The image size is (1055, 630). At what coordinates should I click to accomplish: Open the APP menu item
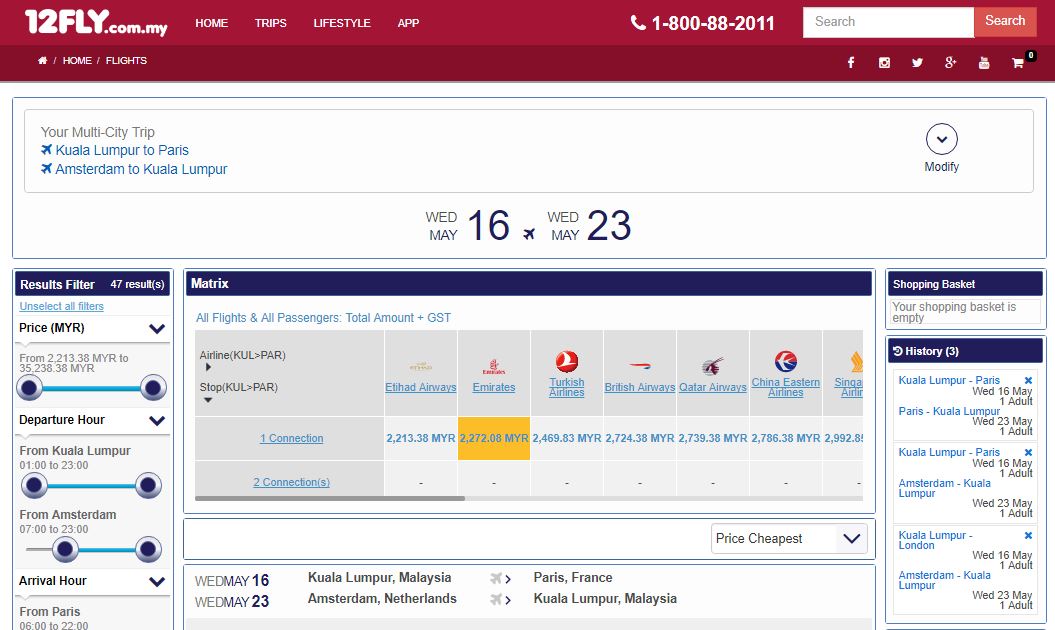[x=408, y=23]
